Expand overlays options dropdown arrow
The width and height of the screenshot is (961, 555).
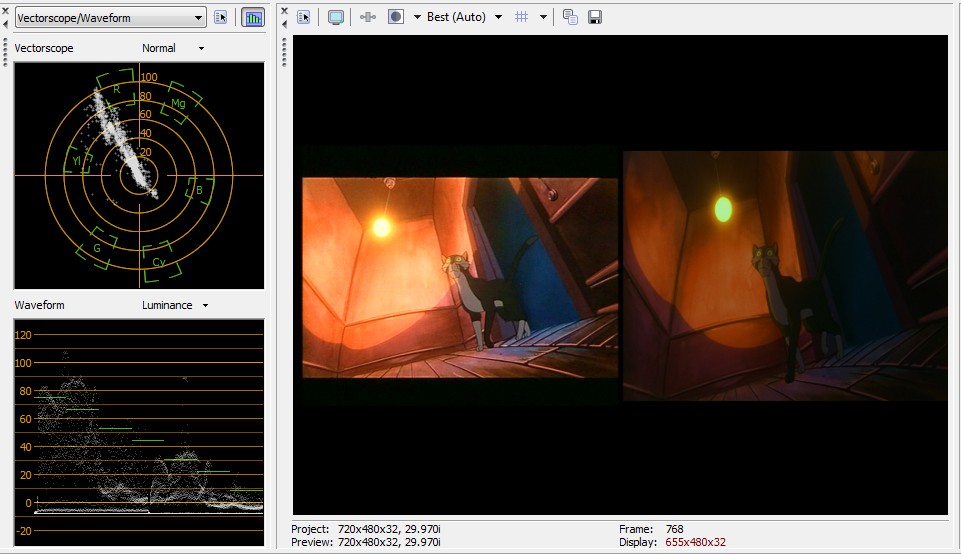coord(543,17)
